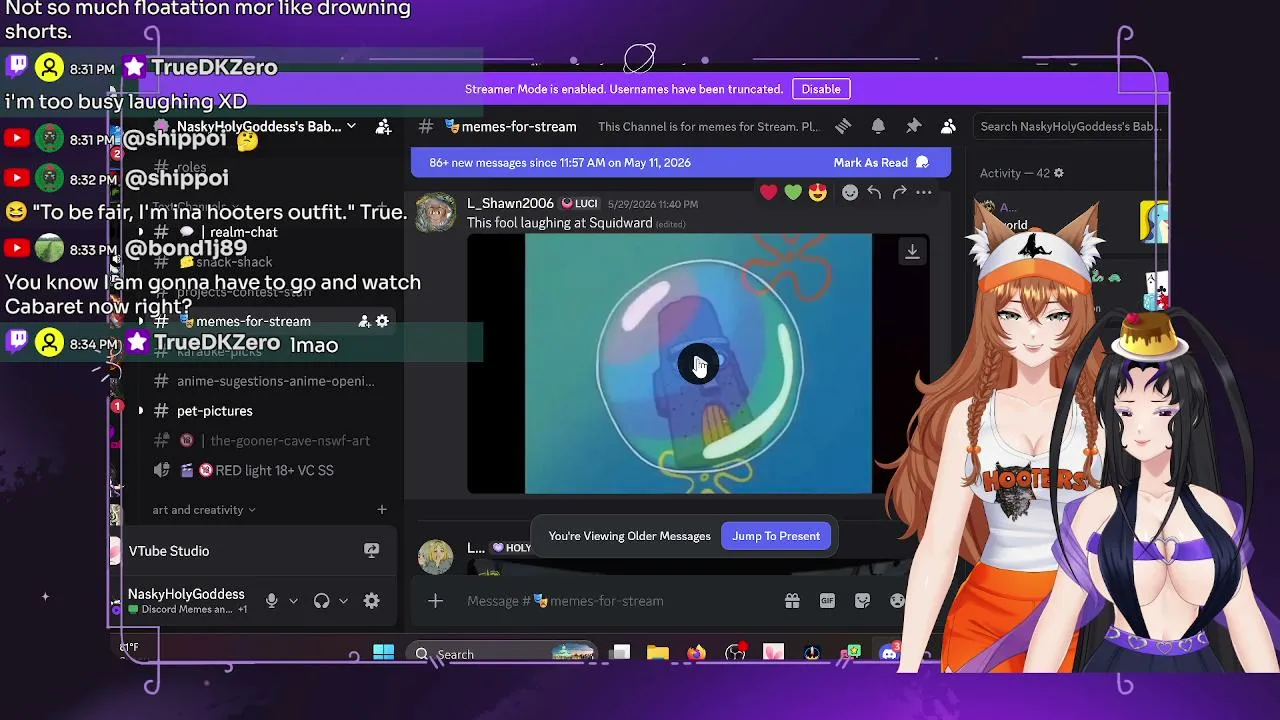Click the Jump To Present button
This screenshot has height=720, width=1280.
point(776,536)
